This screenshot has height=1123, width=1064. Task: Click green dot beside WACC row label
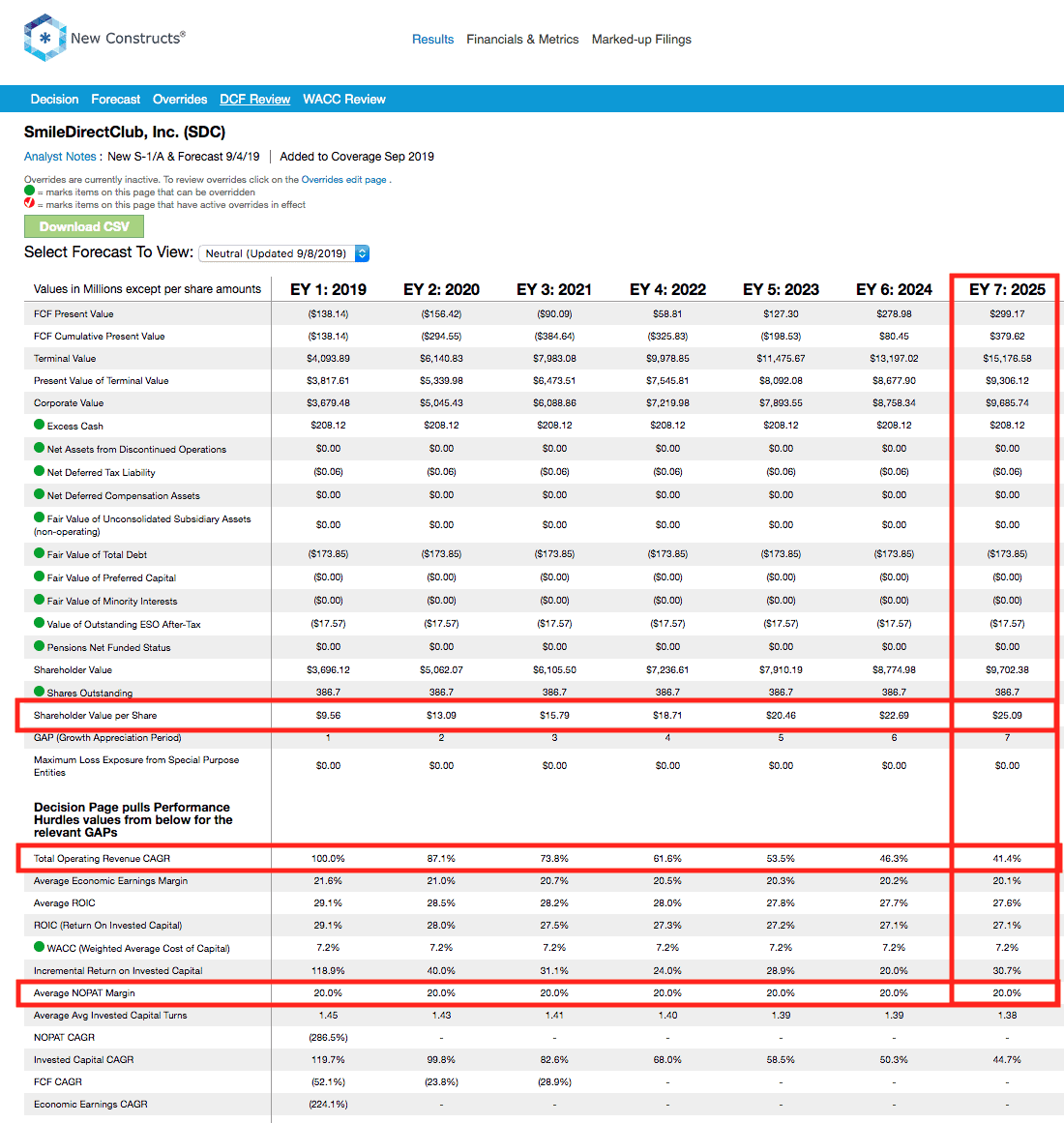pos(40,947)
